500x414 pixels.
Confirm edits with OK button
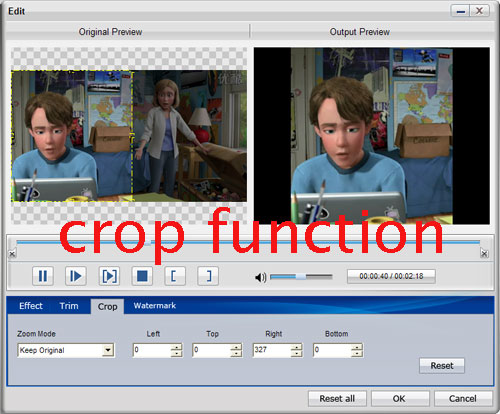[x=399, y=398]
